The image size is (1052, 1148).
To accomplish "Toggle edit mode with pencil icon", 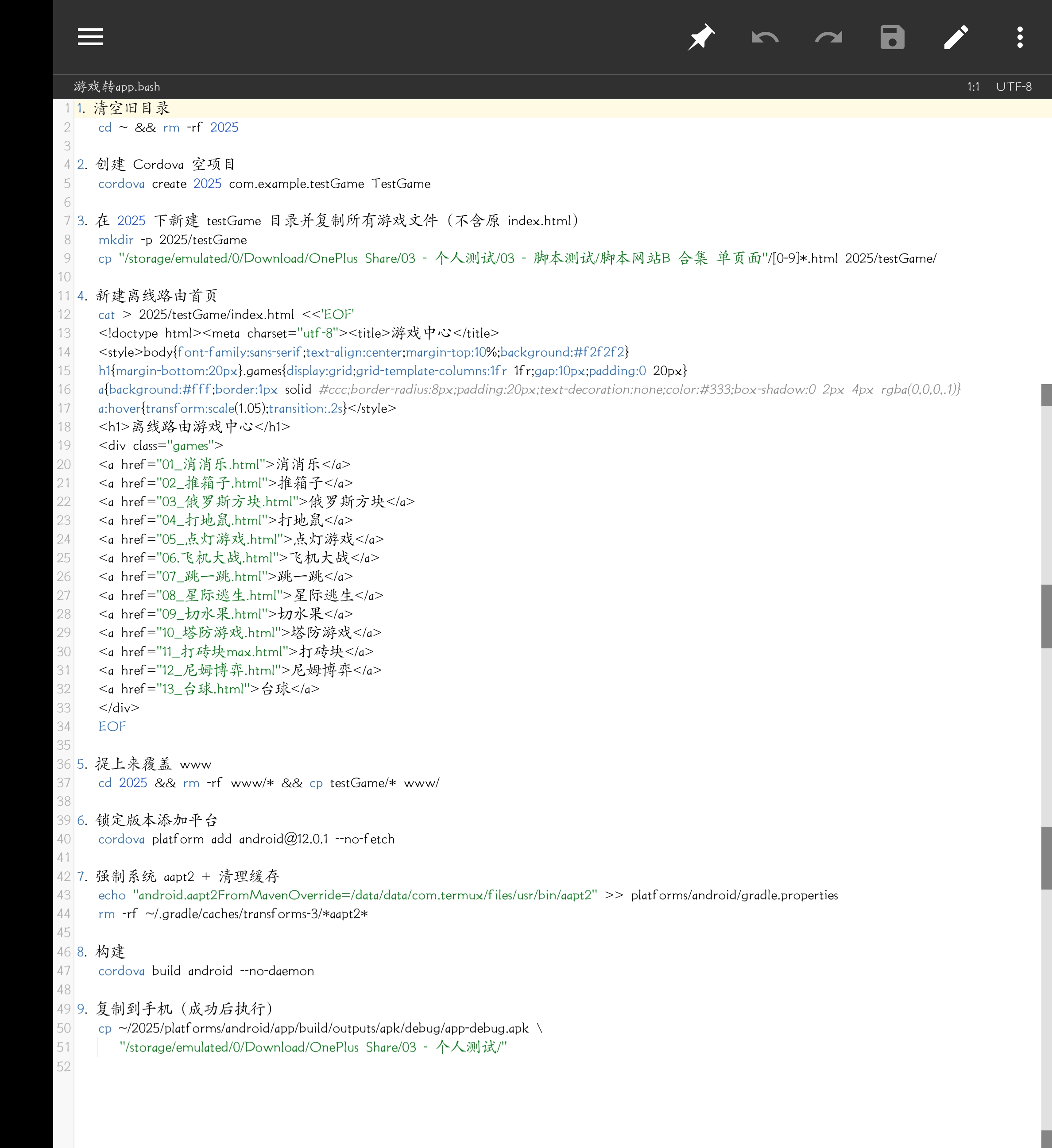I will click(x=956, y=37).
